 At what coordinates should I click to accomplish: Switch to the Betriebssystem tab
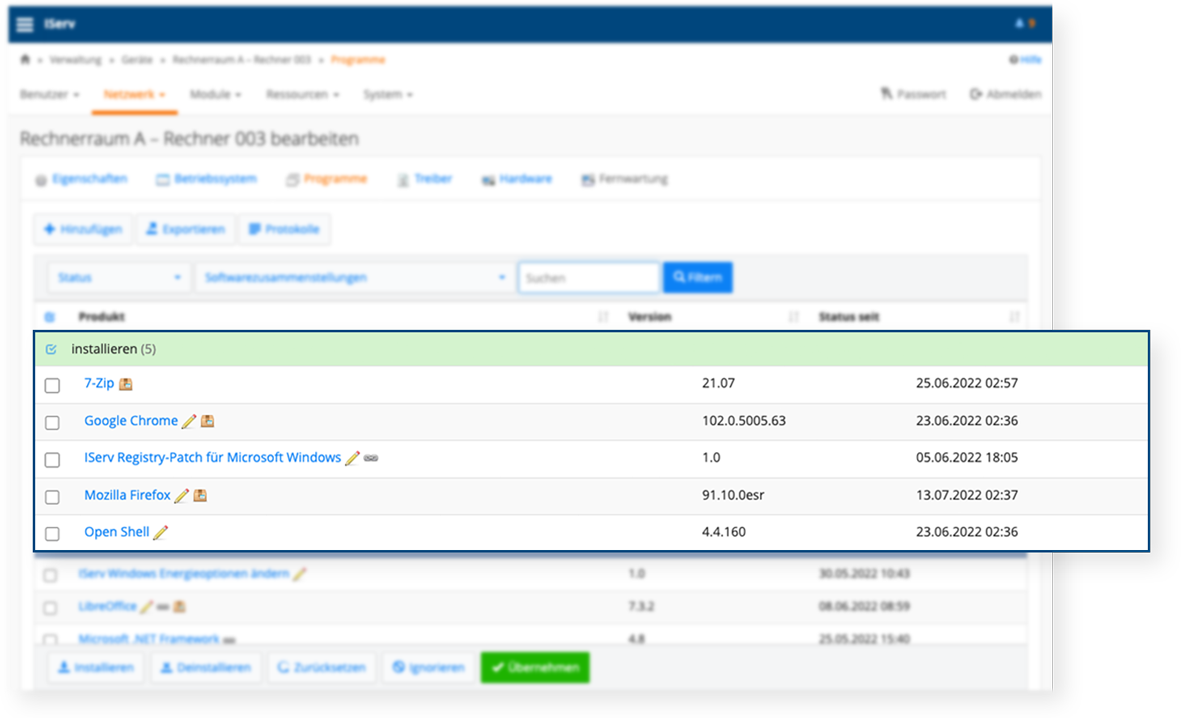(x=207, y=179)
